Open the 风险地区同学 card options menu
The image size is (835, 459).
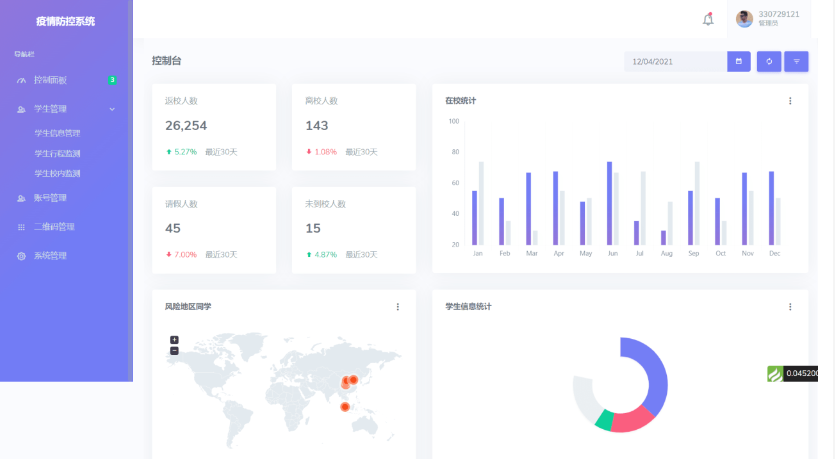[397, 307]
